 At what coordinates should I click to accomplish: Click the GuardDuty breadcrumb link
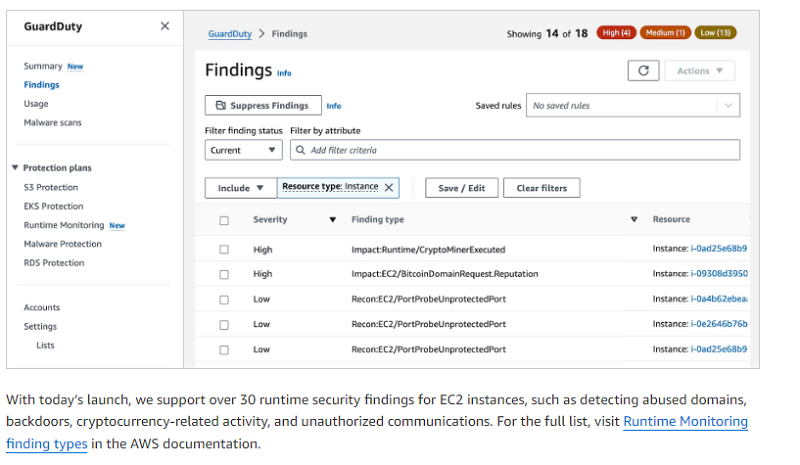tap(230, 34)
